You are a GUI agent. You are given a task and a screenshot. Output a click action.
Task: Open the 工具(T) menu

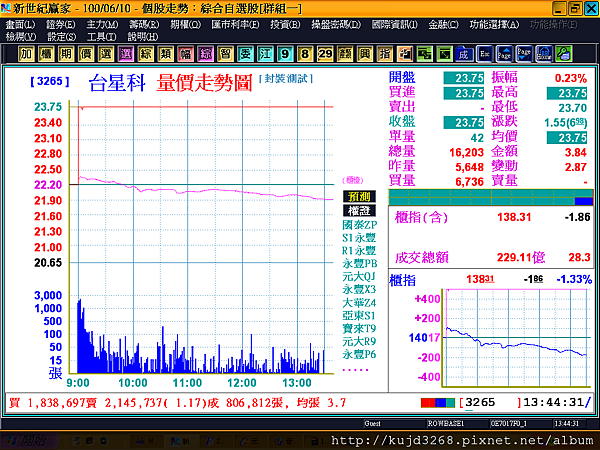(101, 37)
